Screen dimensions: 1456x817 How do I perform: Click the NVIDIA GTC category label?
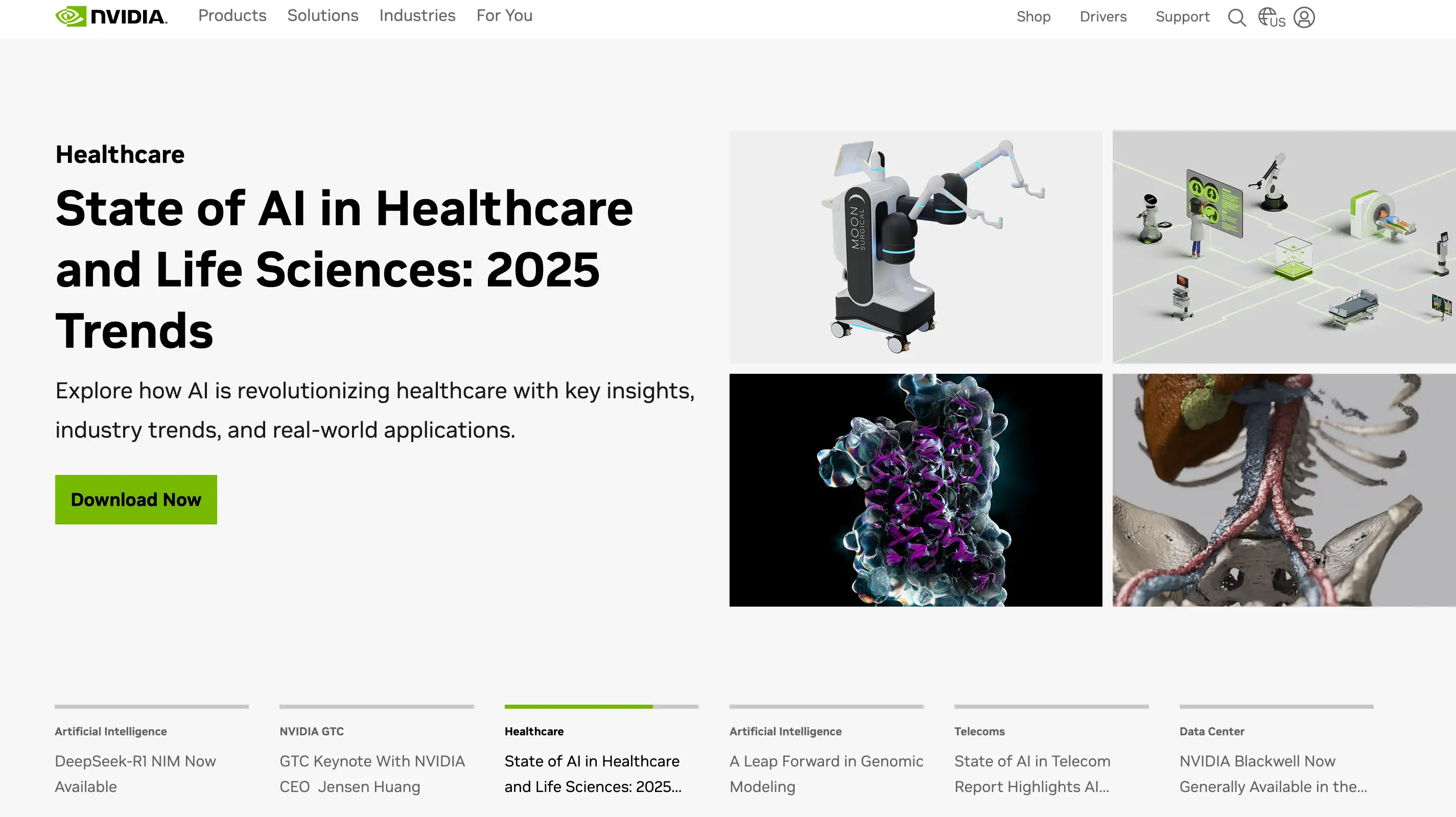(x=312, y=731)
